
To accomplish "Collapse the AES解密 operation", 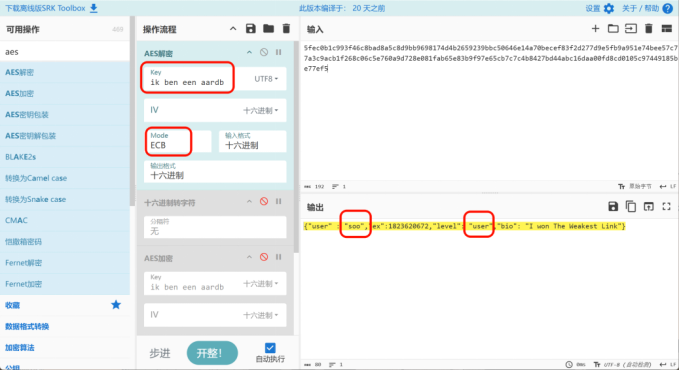I will [x=249, y=52].
